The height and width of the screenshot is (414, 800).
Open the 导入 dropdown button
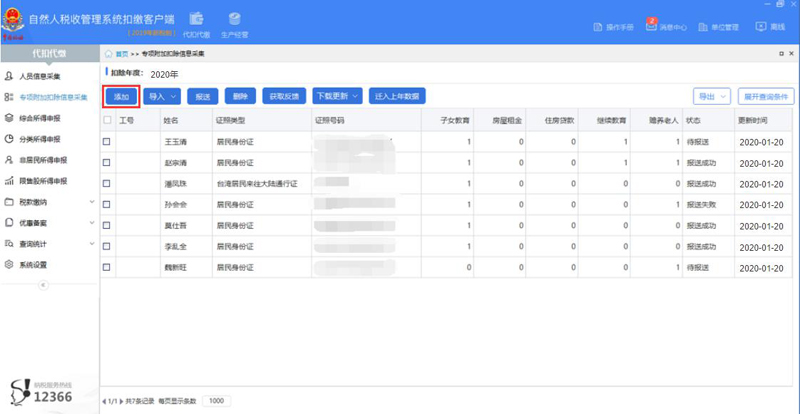coord(161,97)
